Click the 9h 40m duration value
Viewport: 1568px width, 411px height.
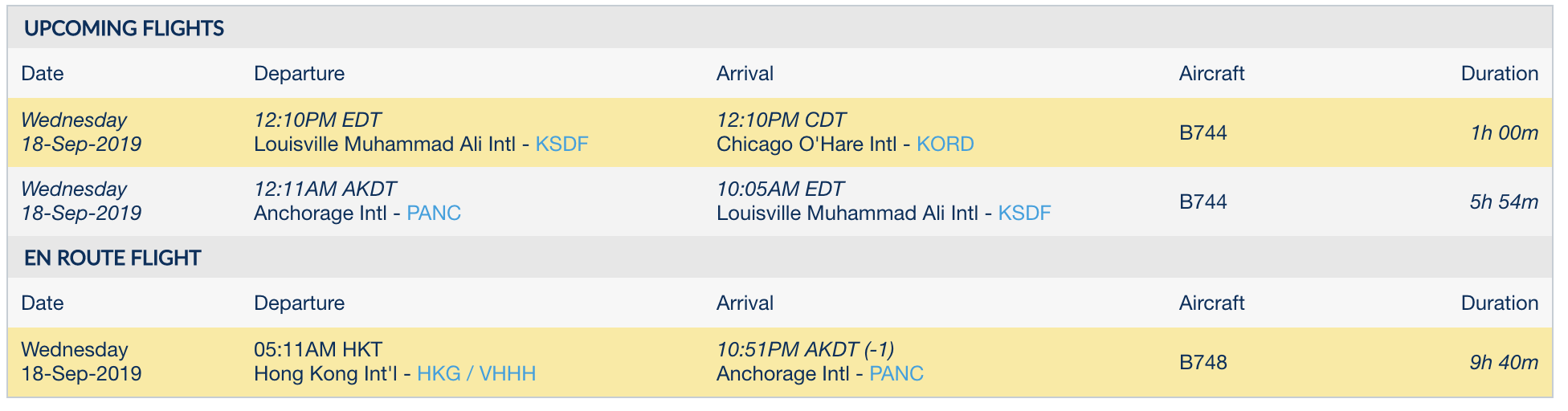1504,363
